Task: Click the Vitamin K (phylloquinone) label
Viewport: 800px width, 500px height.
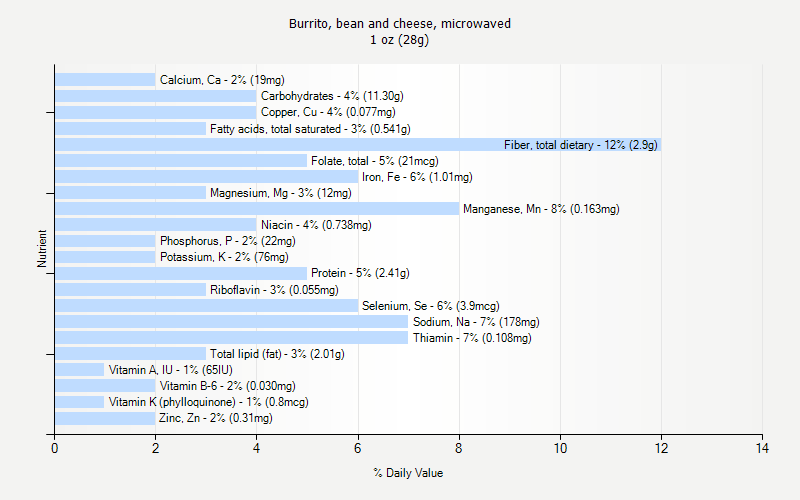Action: [208, 402]
